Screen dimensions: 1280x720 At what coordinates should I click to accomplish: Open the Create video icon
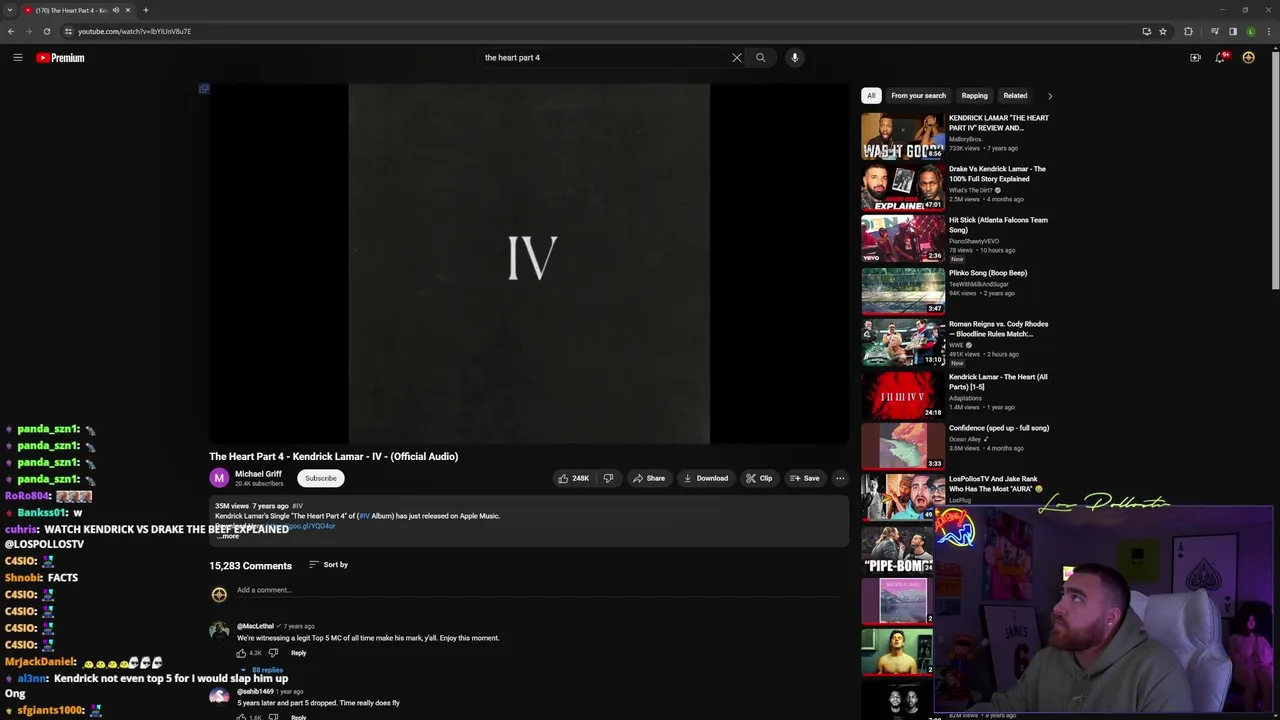(x=1195, y=58)
